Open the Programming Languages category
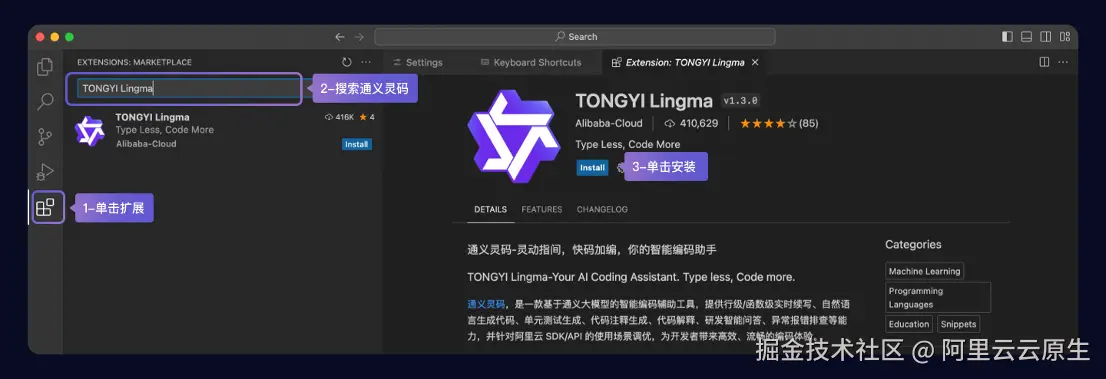This screenshot has width=1106, height=379. pos(938,297)
